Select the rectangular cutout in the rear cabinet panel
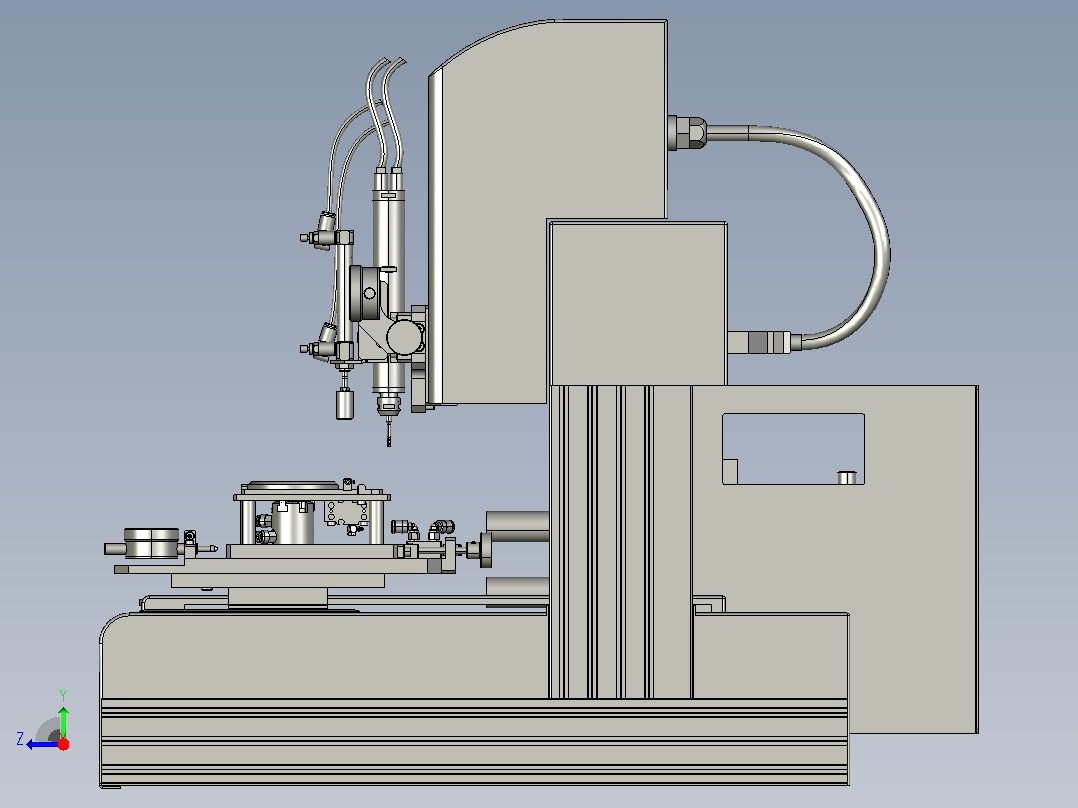The image size is (1078, 808). 793,449
